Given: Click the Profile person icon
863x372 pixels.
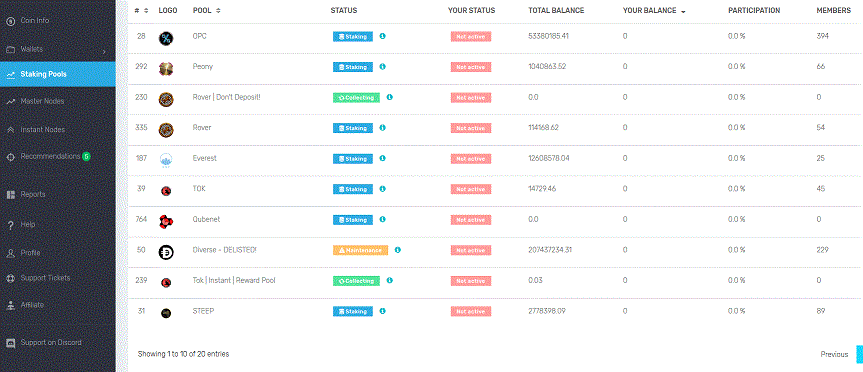Looking at the screenshot, I should (10, 253).
